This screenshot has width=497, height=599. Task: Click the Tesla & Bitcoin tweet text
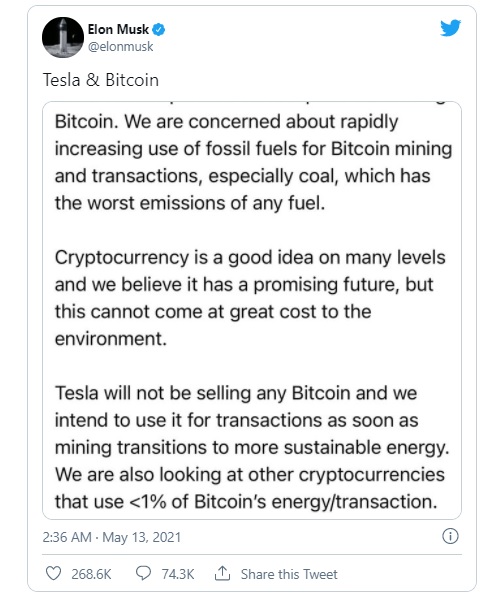tap(100, 80)
